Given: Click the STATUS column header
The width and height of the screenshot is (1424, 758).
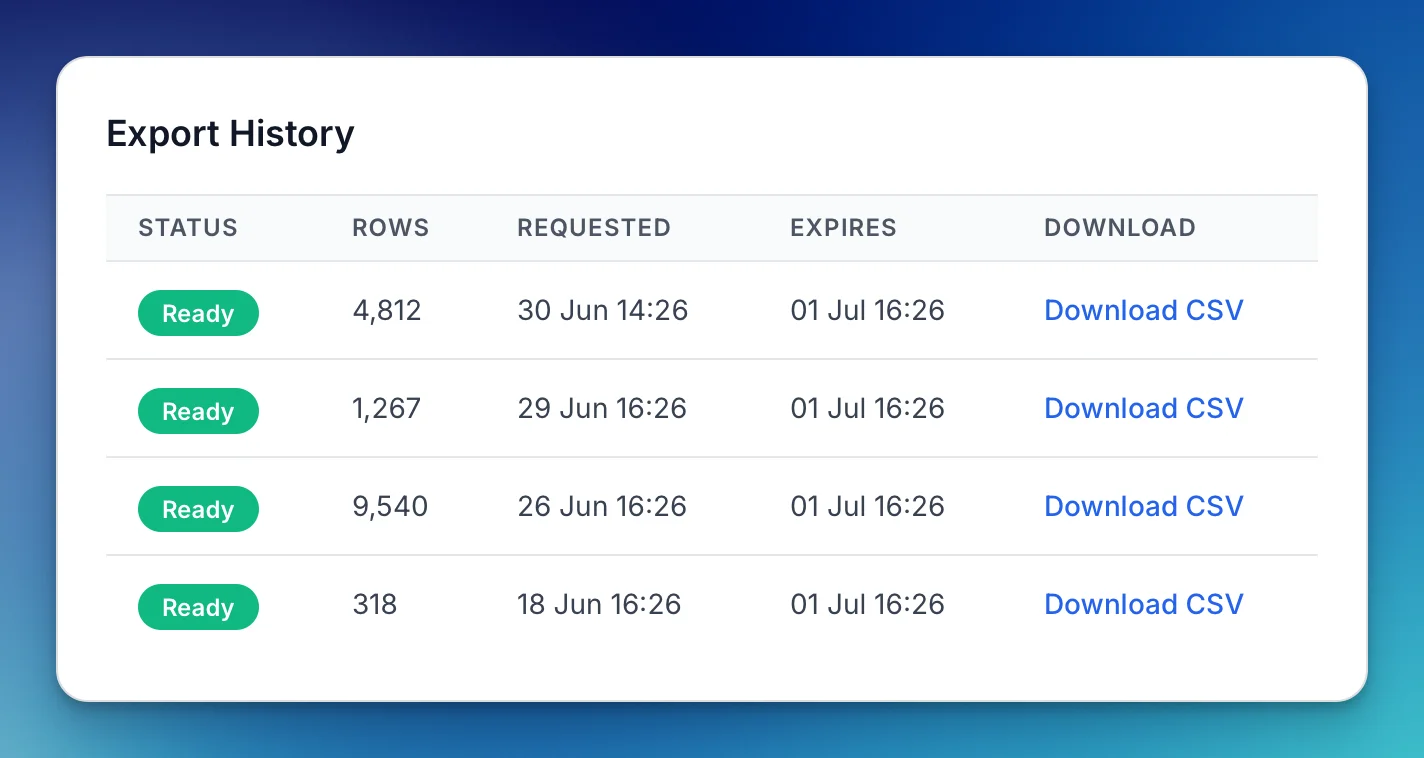Looking at the screenshot, I should tap(188, 228).
